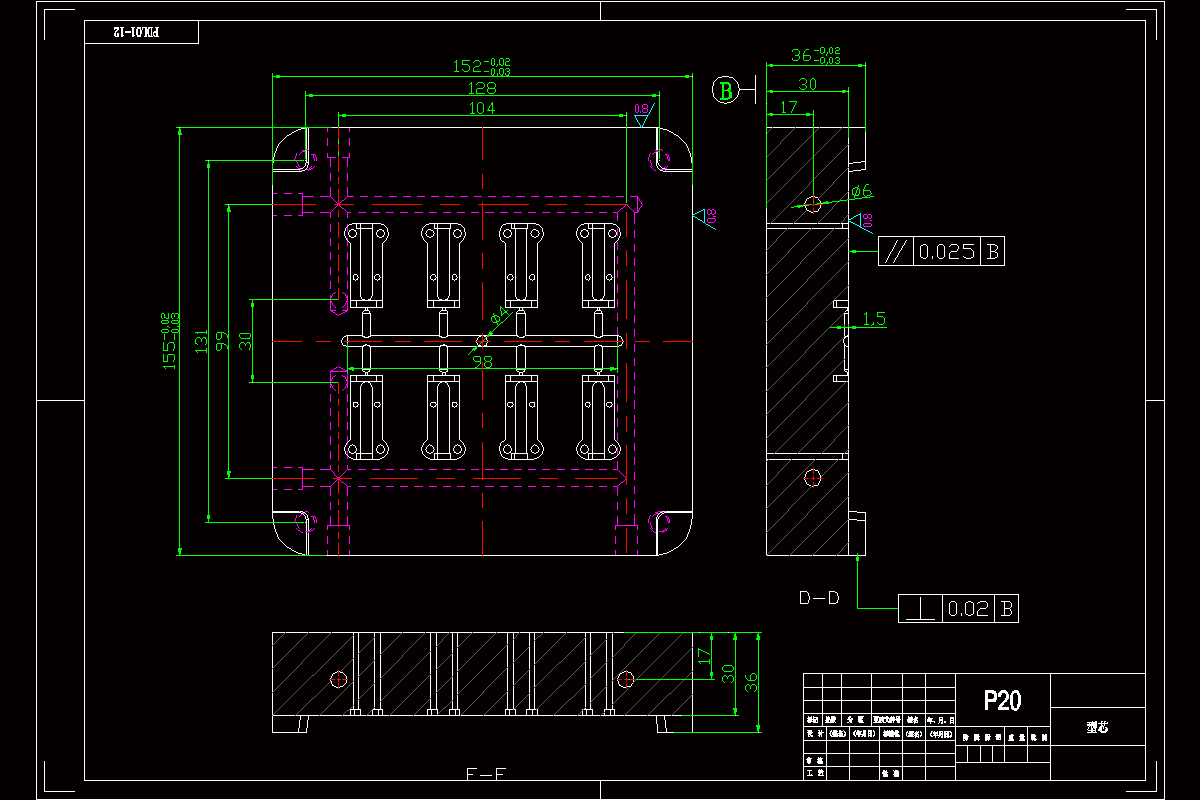
Task: Select the P20 material text in title block
Action: (1002, 700)
